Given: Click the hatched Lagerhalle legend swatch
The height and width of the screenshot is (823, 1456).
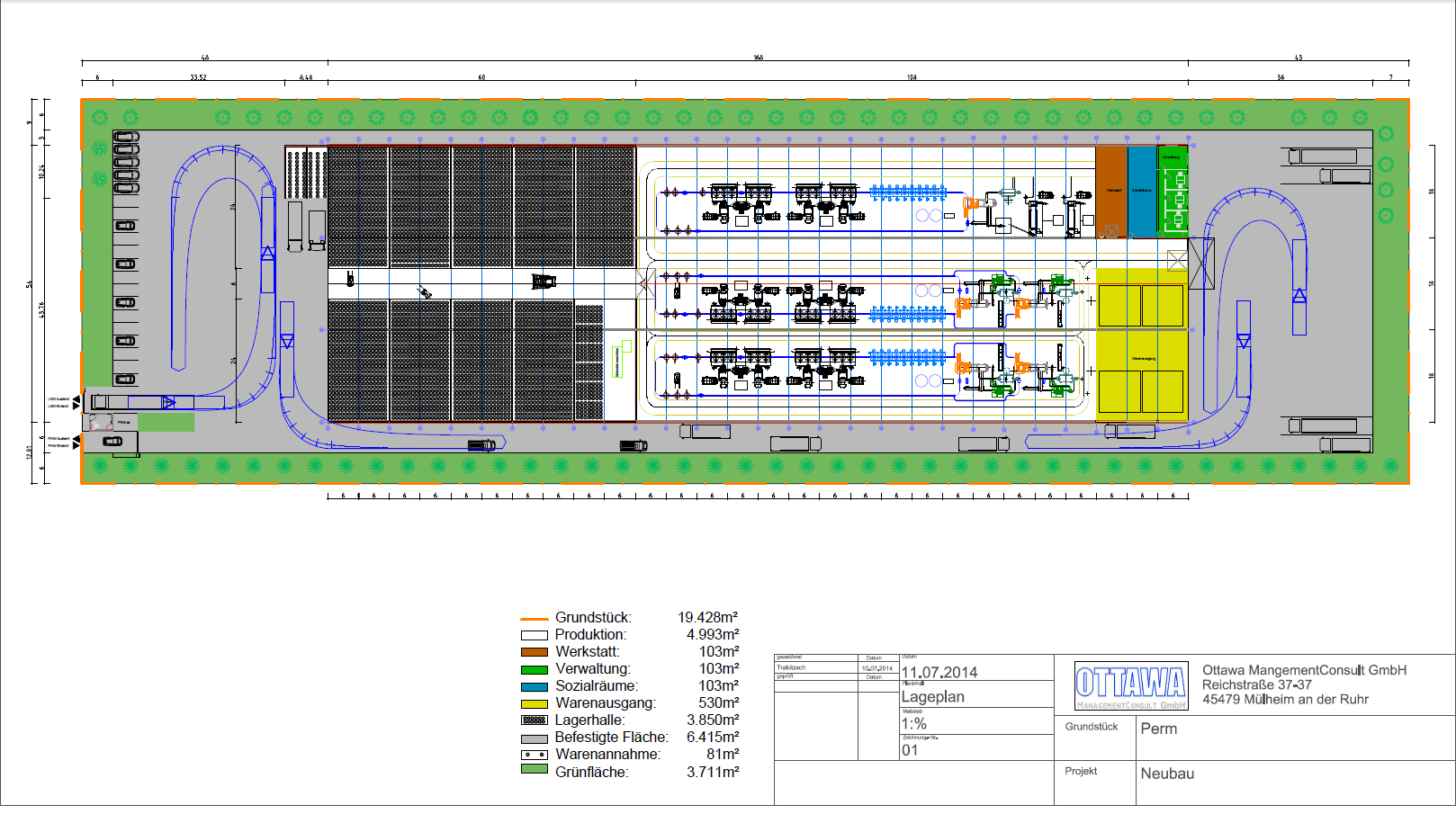Looking at the screenshot, I should (x=535, y=720).
